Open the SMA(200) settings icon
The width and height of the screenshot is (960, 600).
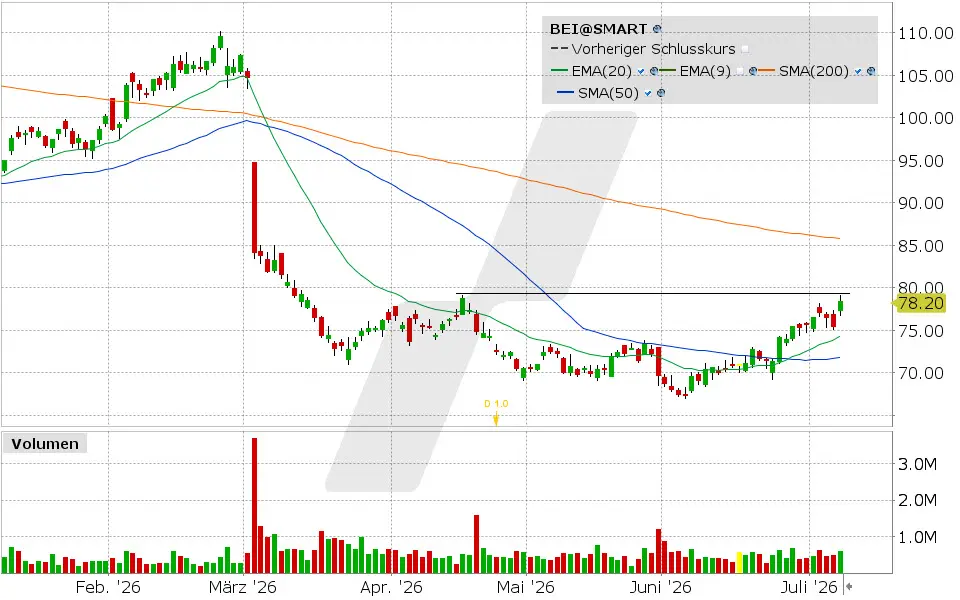pyautogui.click(x=871, y=71)
